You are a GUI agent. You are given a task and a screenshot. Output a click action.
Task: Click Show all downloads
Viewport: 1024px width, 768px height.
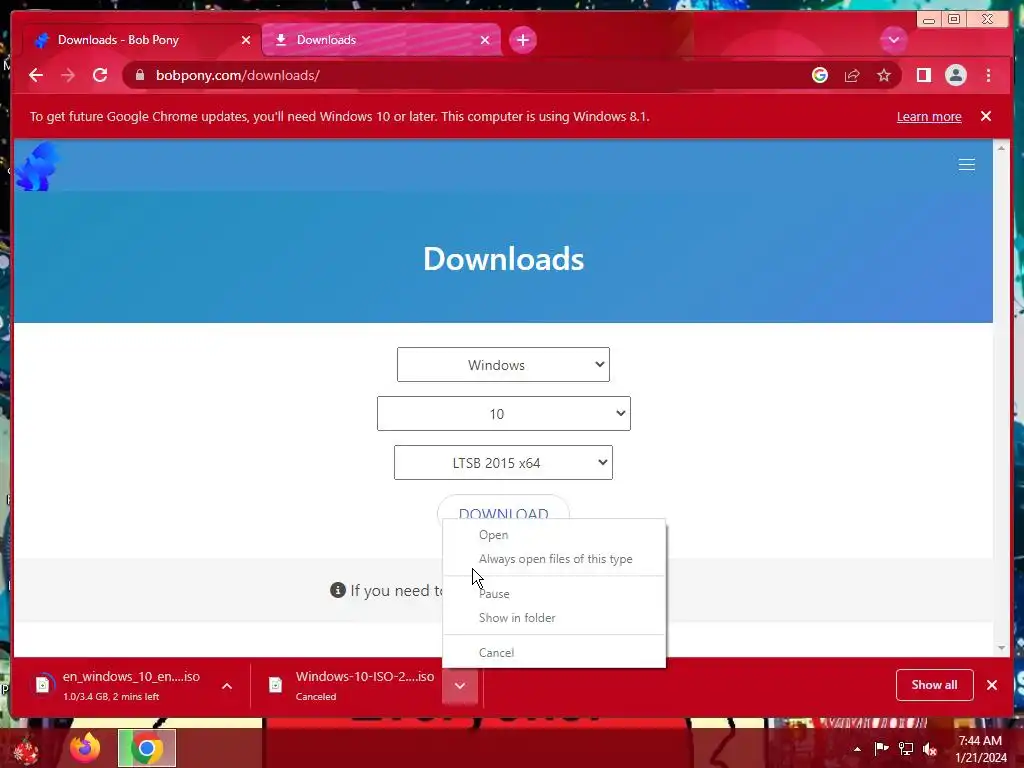click(935, 685)
